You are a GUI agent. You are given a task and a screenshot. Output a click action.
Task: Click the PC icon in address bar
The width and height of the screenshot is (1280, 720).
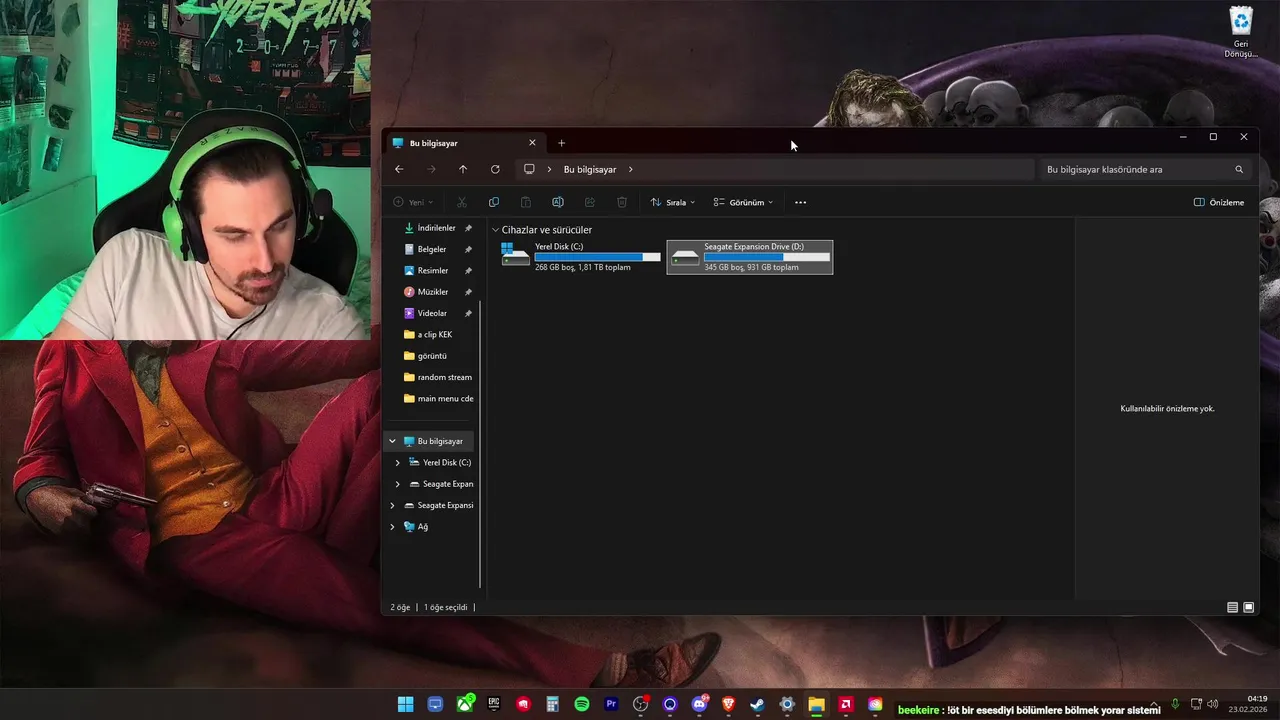pyautogui.click(x=529, y=169)
